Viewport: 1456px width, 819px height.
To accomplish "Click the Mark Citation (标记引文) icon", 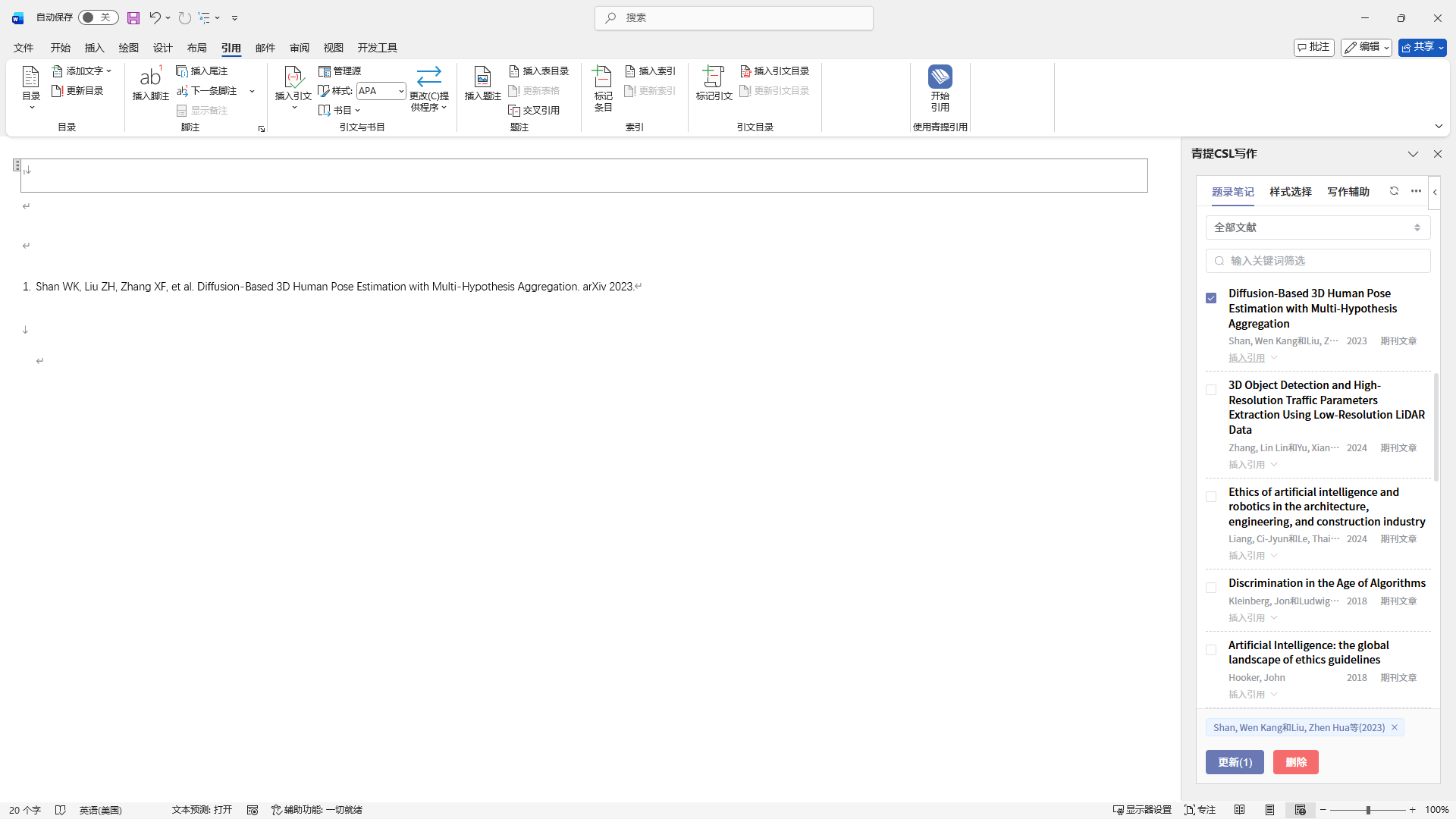I will [x=714, y=77].
